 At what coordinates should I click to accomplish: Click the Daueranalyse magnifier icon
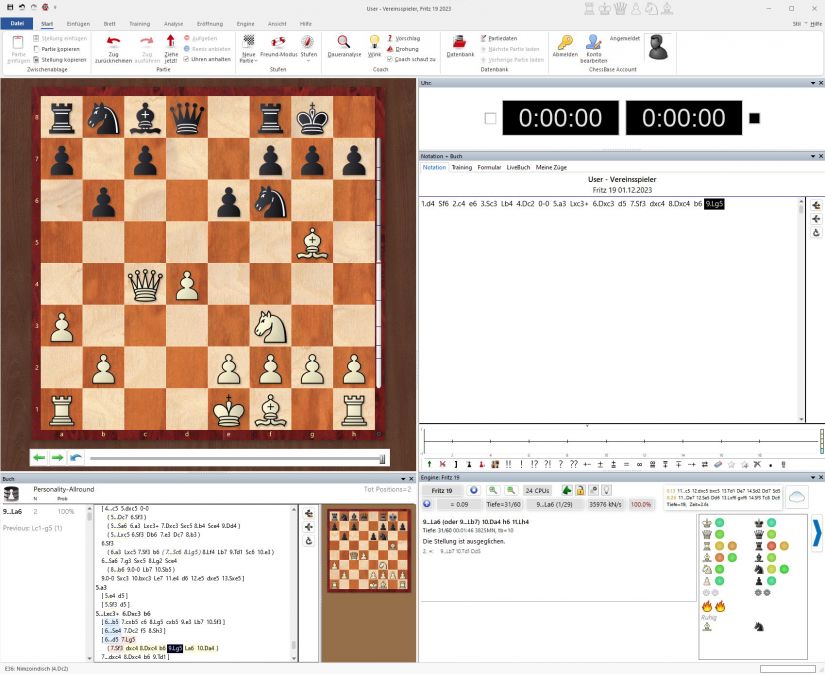tap(343, 41)
